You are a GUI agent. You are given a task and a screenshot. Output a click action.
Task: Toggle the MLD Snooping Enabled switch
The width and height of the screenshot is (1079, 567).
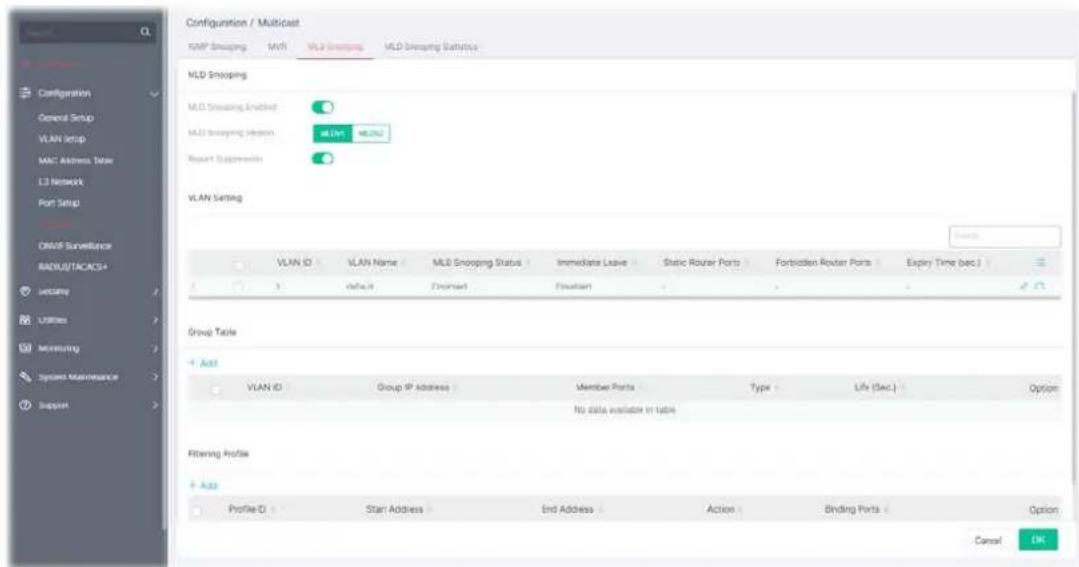pyautogui.click(x=323, y=107)
